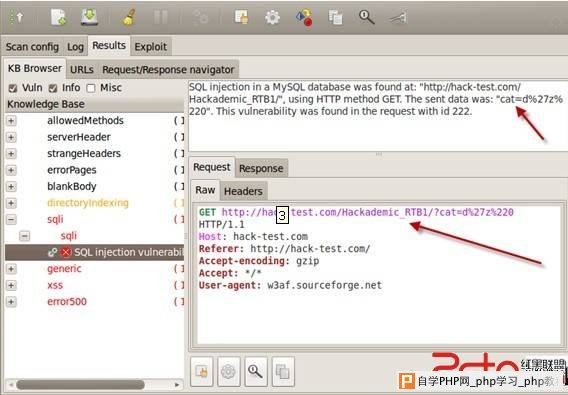Expand the xss node
This screenshot has height=395, width=568.
[11, 285]
